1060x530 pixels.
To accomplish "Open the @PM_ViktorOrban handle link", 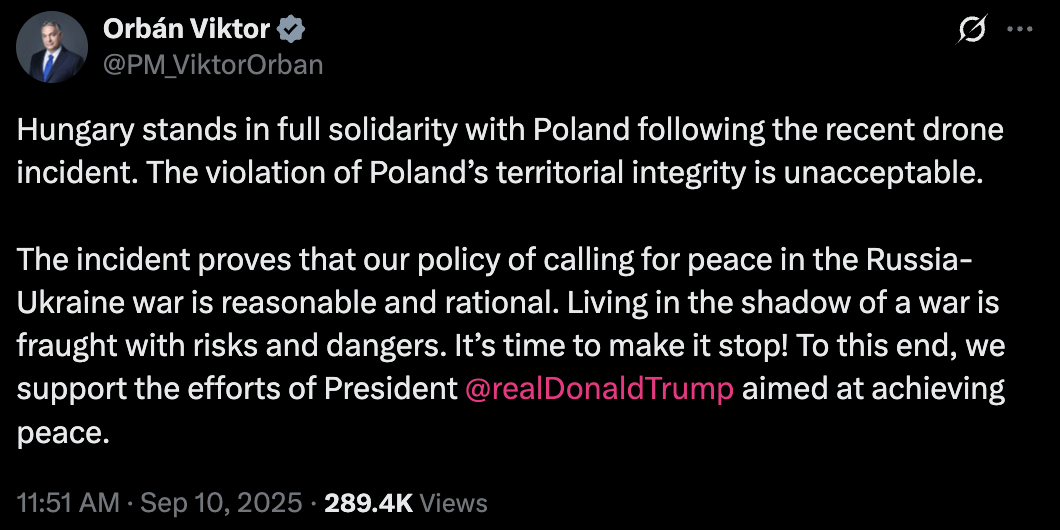I will 213,64.
